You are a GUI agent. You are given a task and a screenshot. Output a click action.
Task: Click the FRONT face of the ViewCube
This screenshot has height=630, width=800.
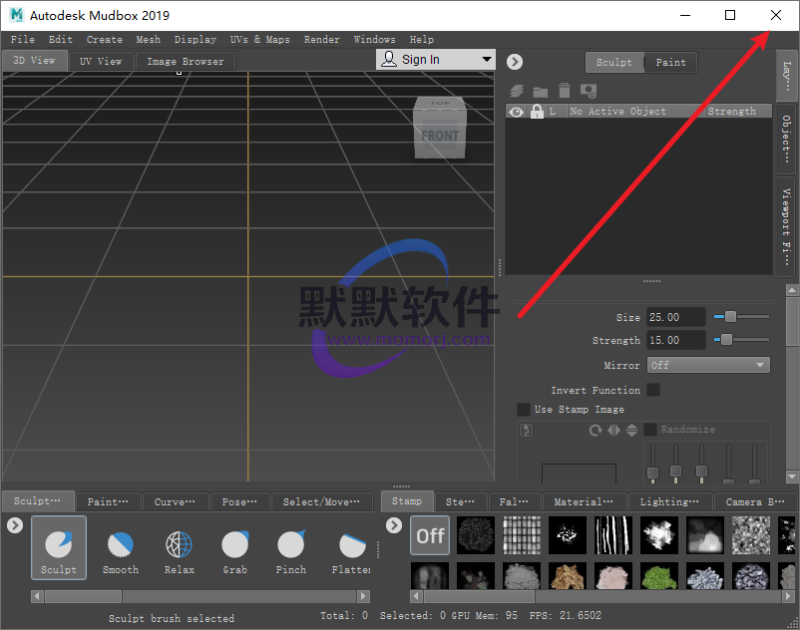[x=439, y=135]
